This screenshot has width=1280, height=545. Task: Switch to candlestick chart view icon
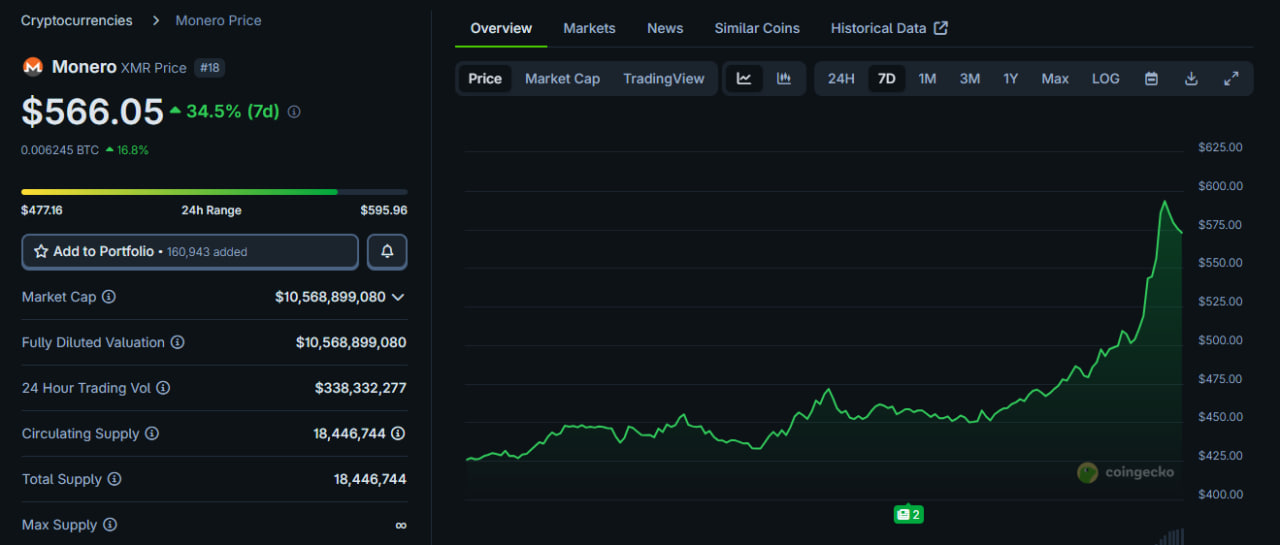(x=784, y=79)
